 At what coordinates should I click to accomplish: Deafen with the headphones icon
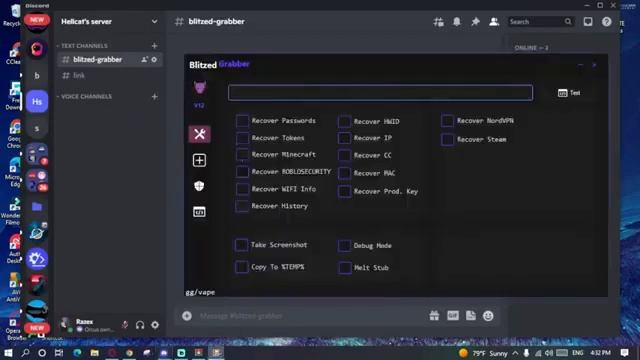tap(140, 325)
